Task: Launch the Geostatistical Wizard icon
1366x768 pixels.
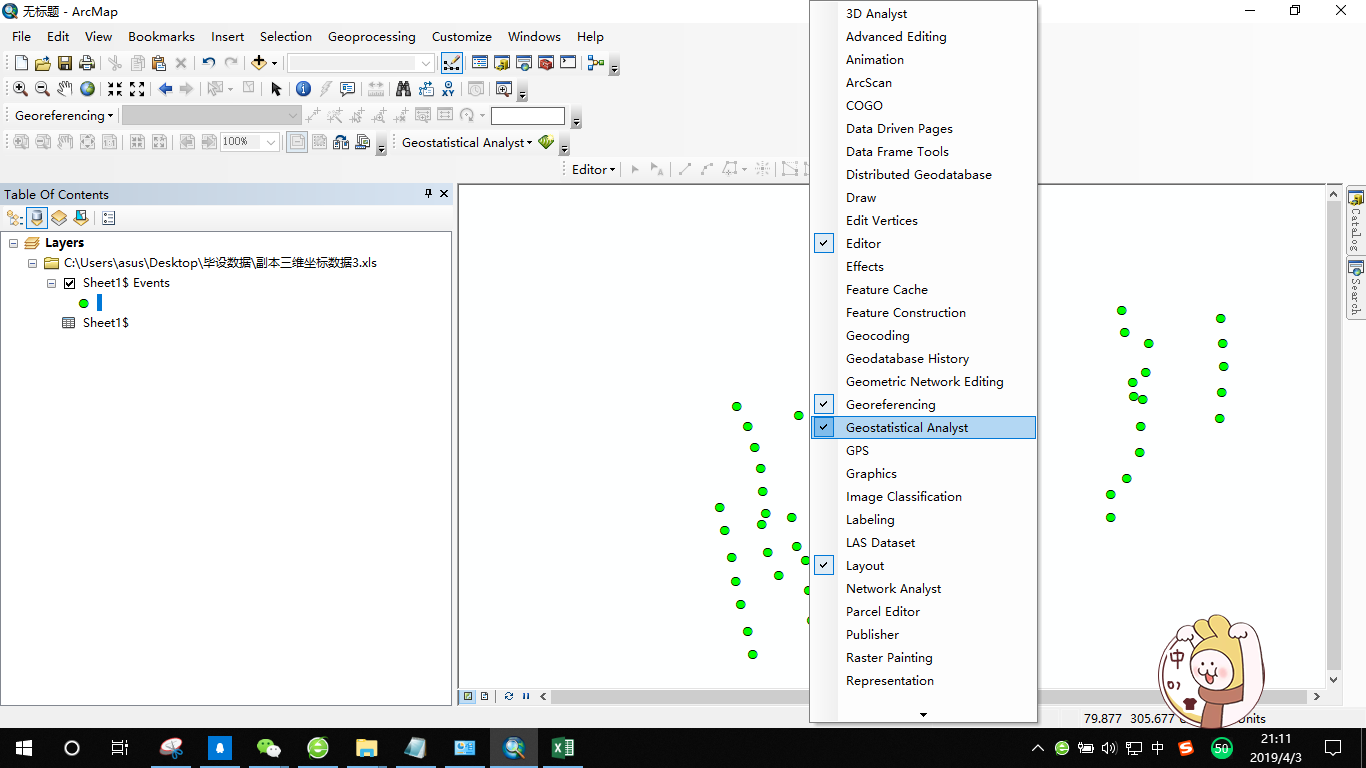Action: (x=546, y=143)
